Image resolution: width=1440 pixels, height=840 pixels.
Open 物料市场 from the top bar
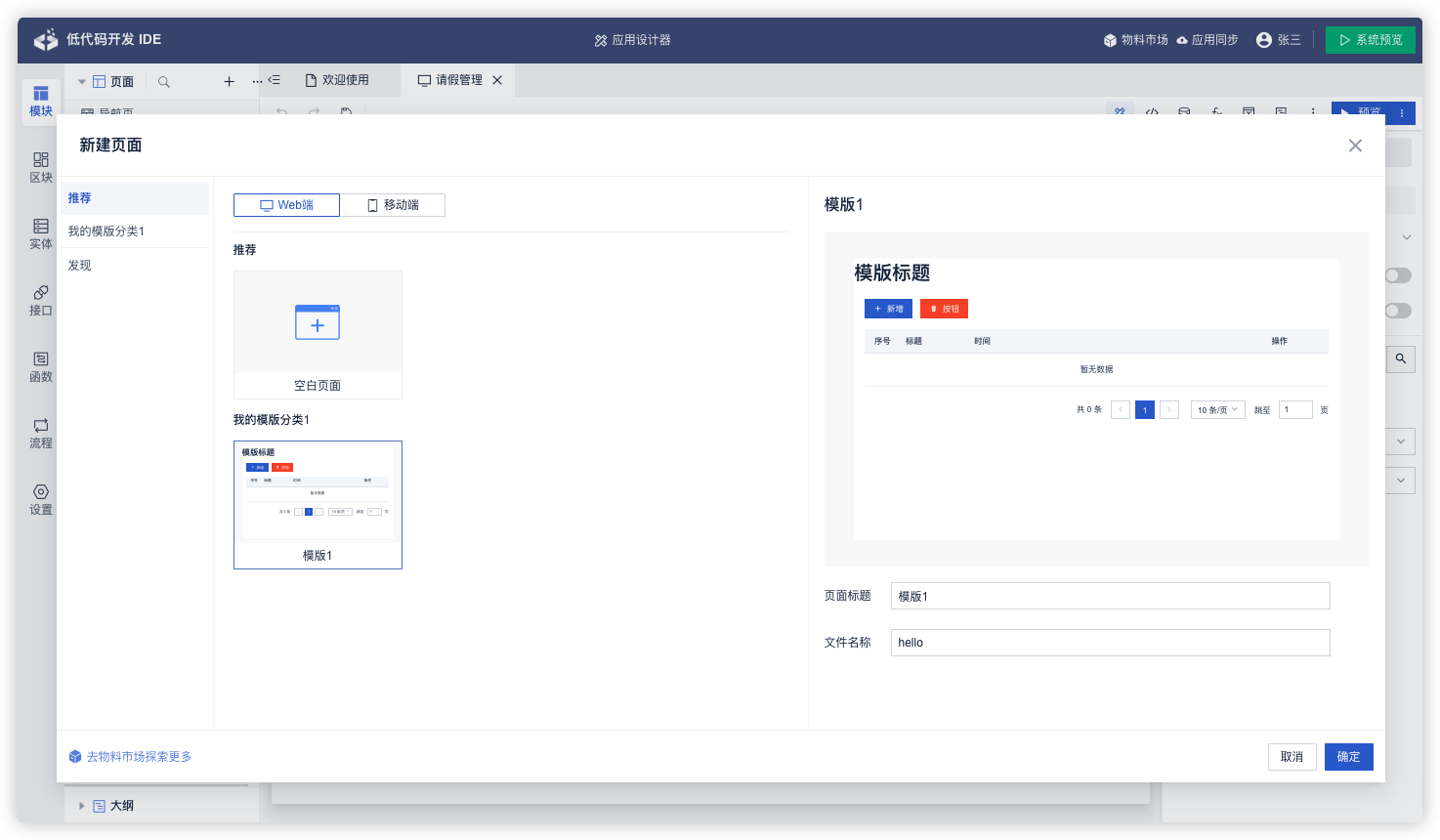[1135, 40]
